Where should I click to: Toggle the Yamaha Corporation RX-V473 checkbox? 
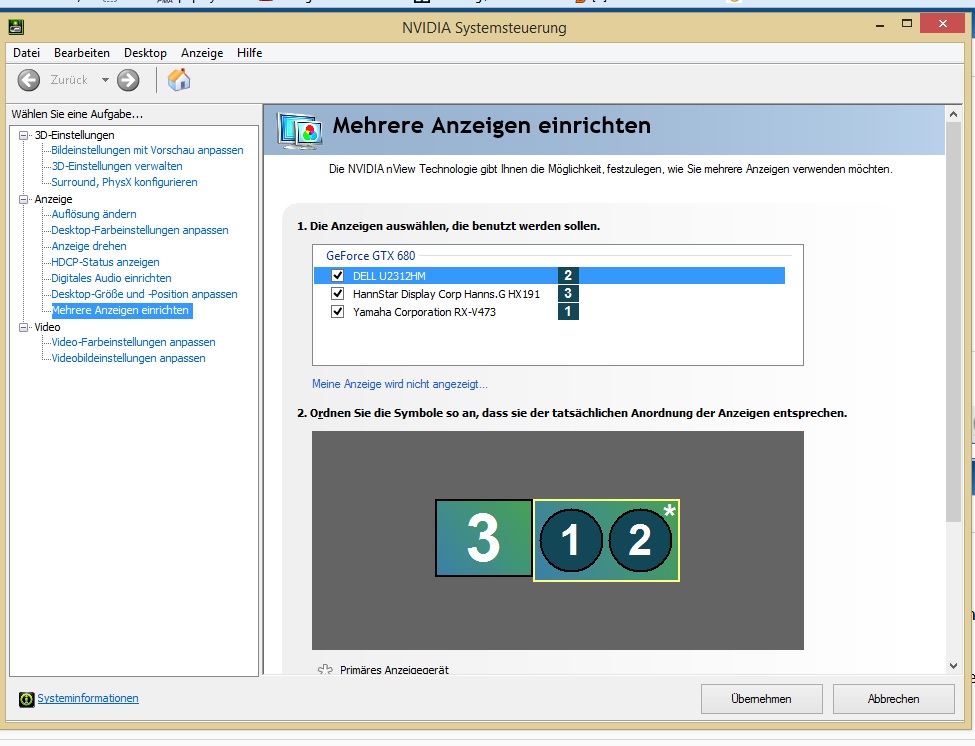(x=337, y=311)
